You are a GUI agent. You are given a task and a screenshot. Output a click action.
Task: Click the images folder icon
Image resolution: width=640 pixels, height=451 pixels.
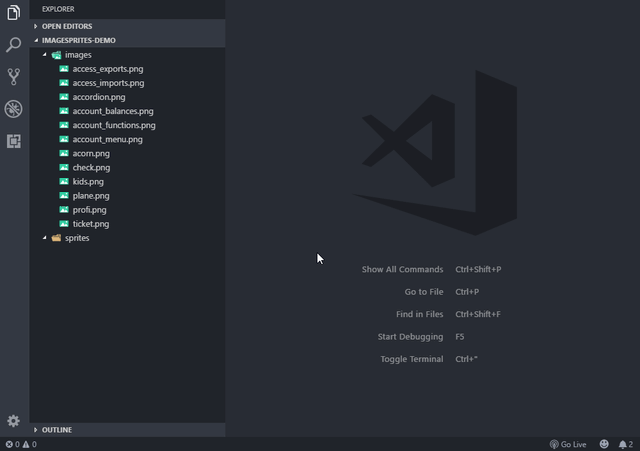56,55
